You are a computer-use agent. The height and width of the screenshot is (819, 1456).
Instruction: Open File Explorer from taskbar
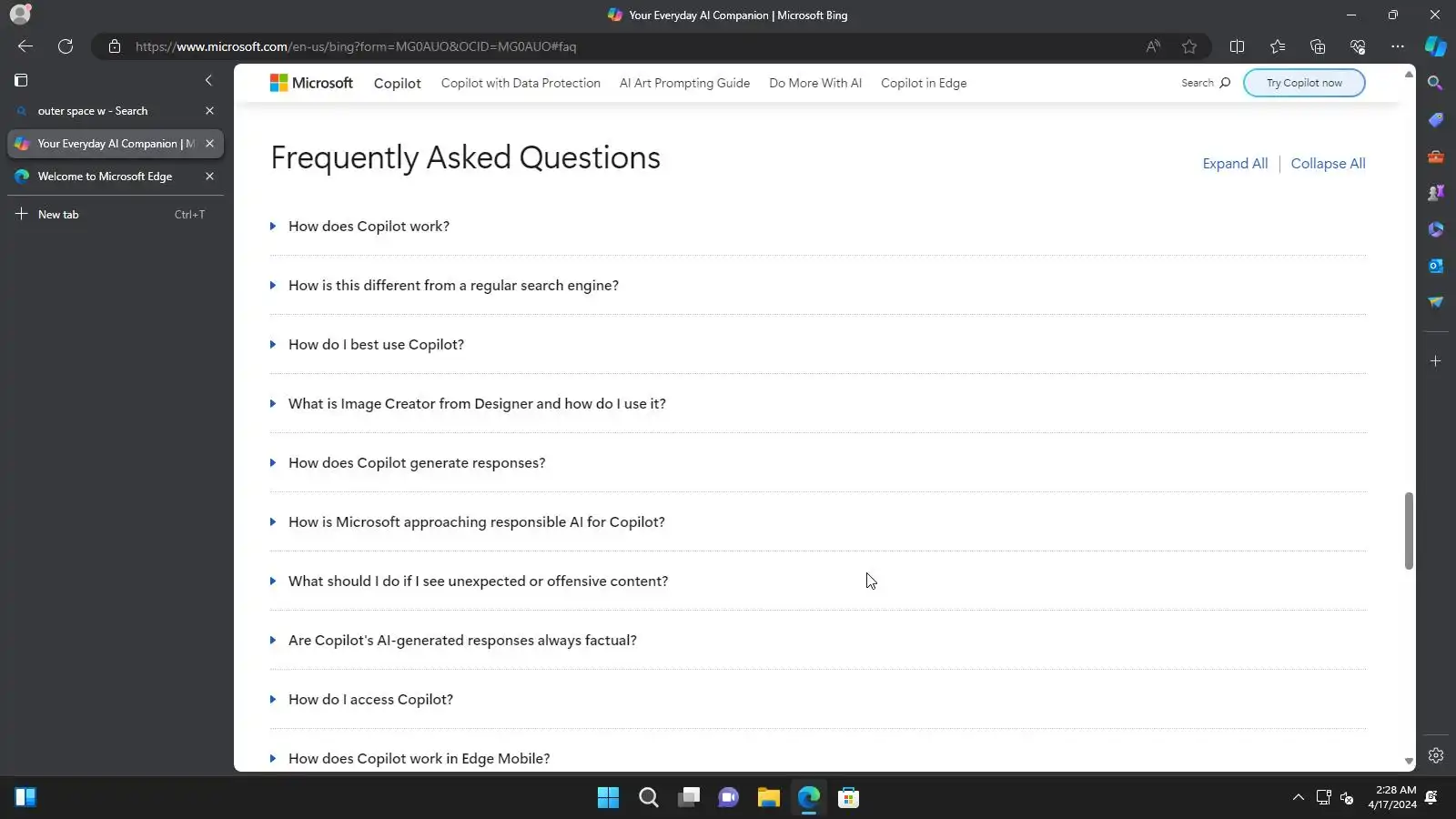[769, 798]
